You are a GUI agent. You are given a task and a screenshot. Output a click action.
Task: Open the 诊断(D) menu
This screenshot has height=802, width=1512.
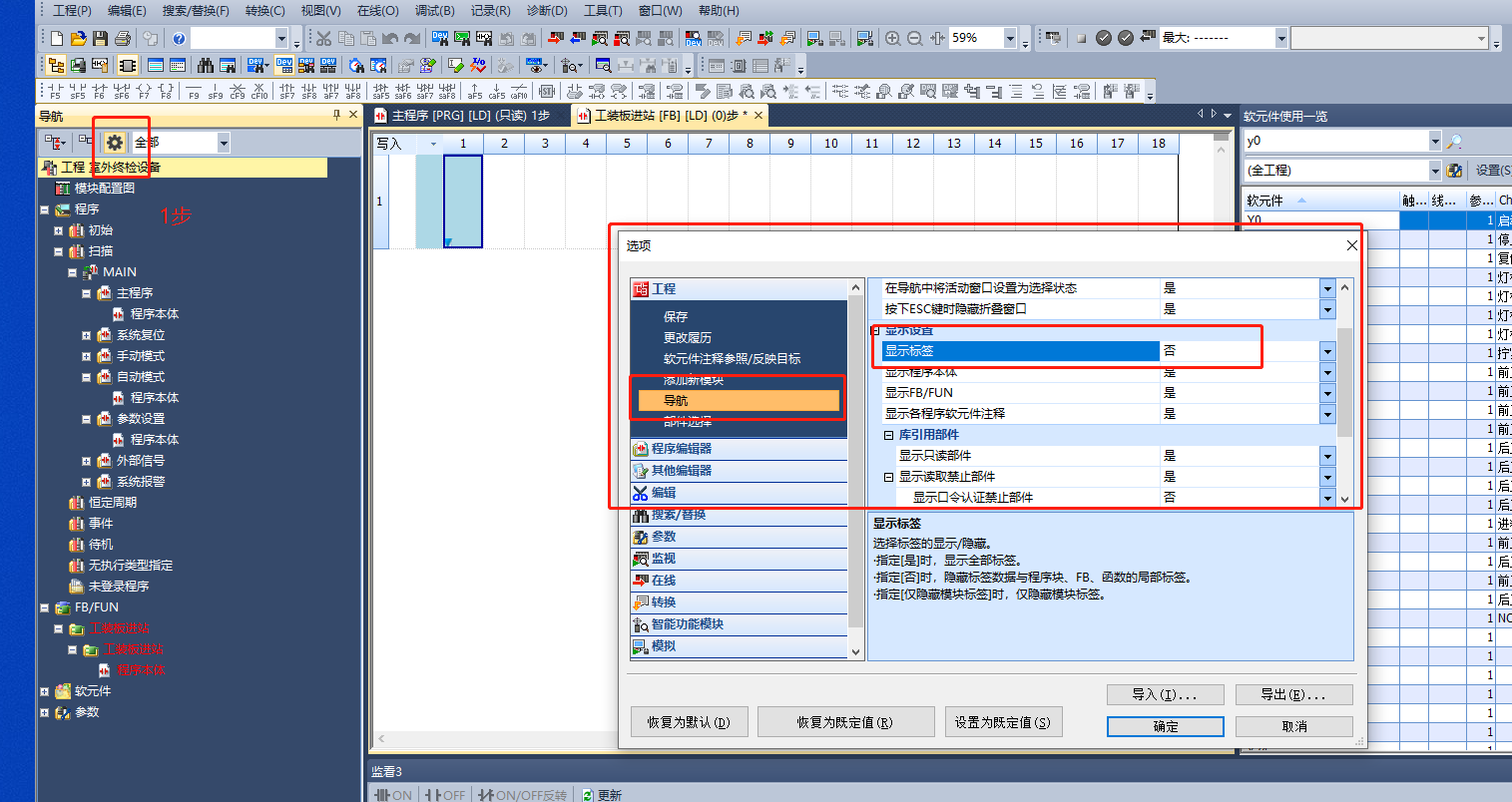[x=547, y=10]
